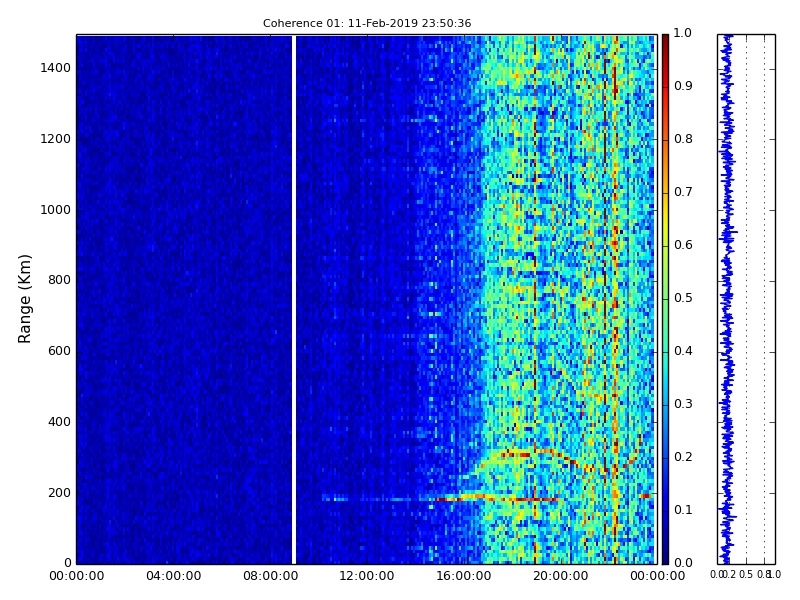
Task: Click the colorbar 0.1 value label
Action: [683, 510]
